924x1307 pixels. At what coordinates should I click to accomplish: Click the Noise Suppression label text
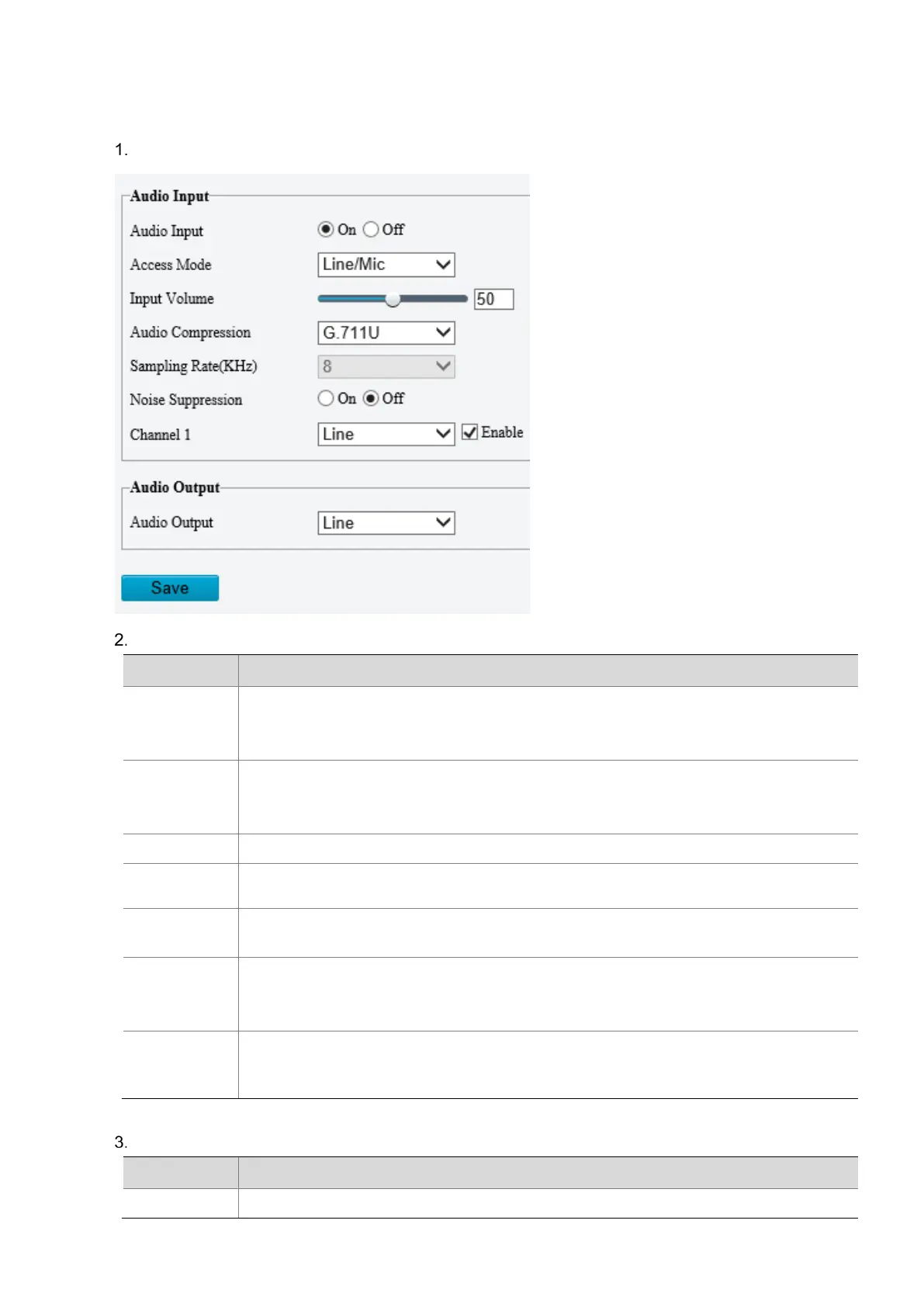click(x=185, y=400)
